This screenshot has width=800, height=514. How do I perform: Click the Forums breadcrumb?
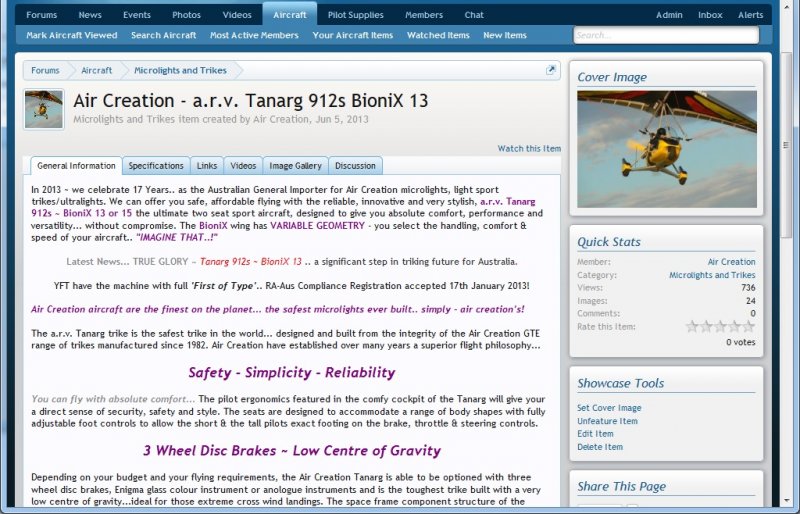45,70
